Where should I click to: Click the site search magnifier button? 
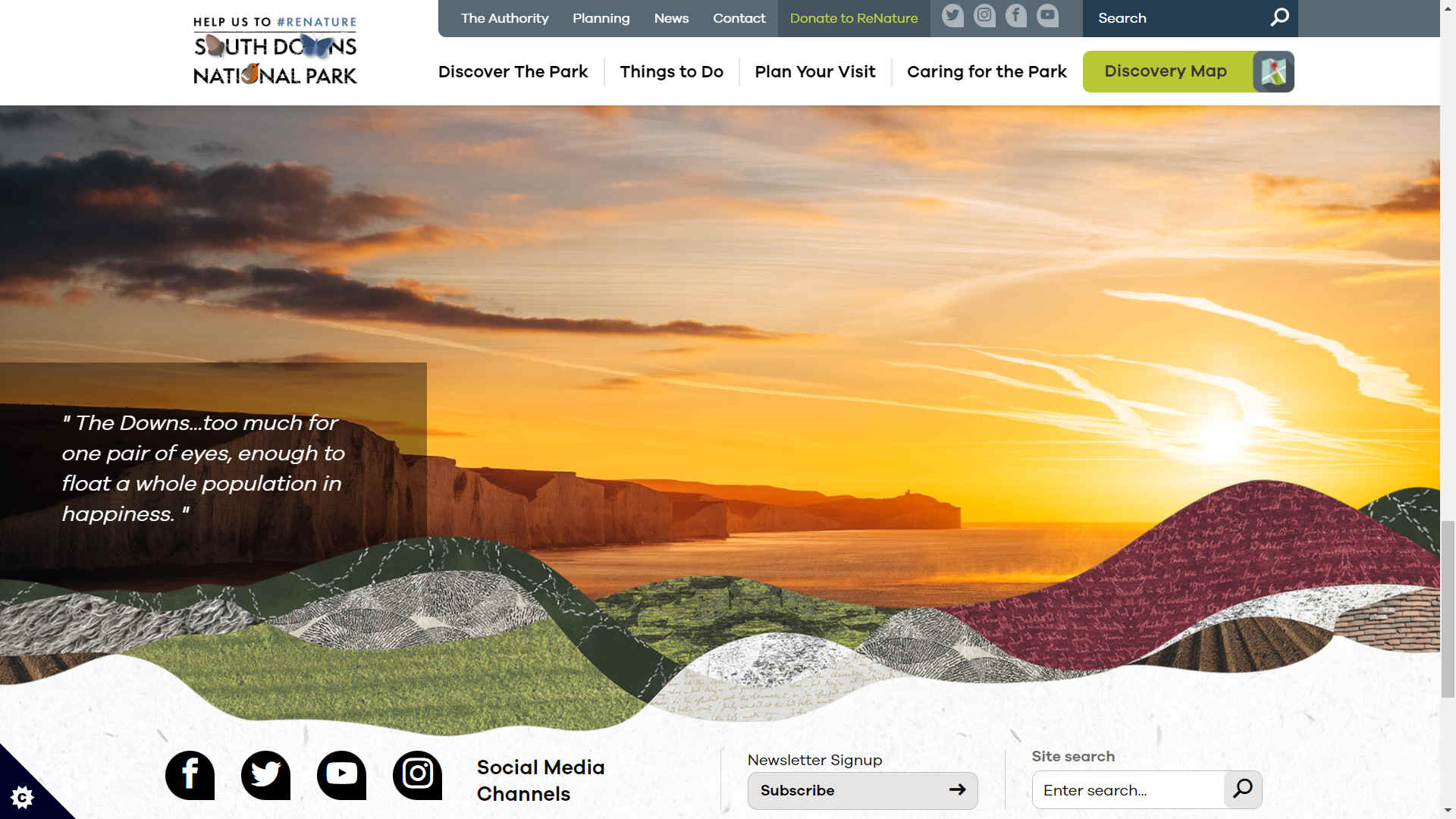(x=1243, y=789)
